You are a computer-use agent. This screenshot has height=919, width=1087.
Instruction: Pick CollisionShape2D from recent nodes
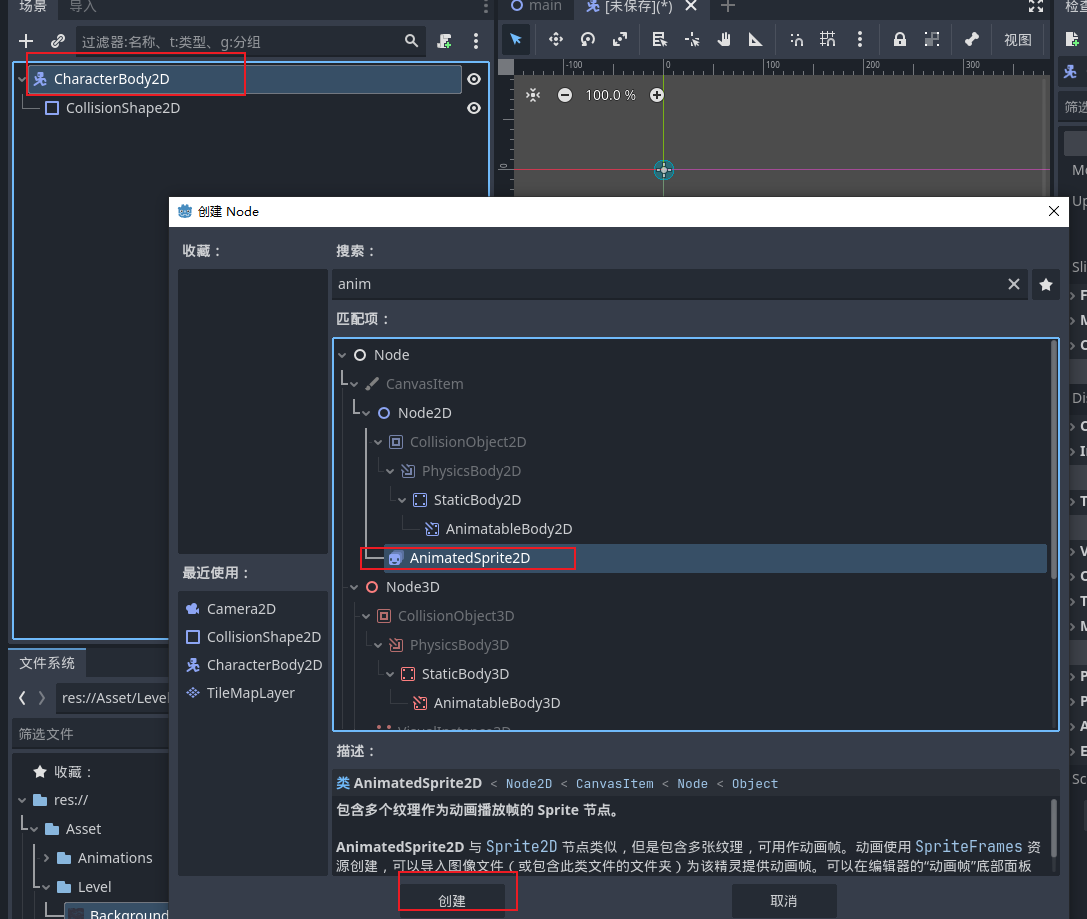coord(263,637)
